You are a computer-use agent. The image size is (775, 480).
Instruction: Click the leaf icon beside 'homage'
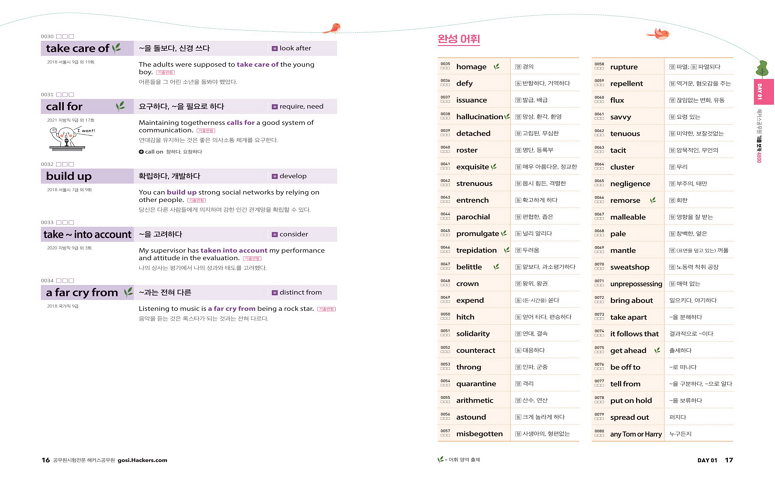496,66
